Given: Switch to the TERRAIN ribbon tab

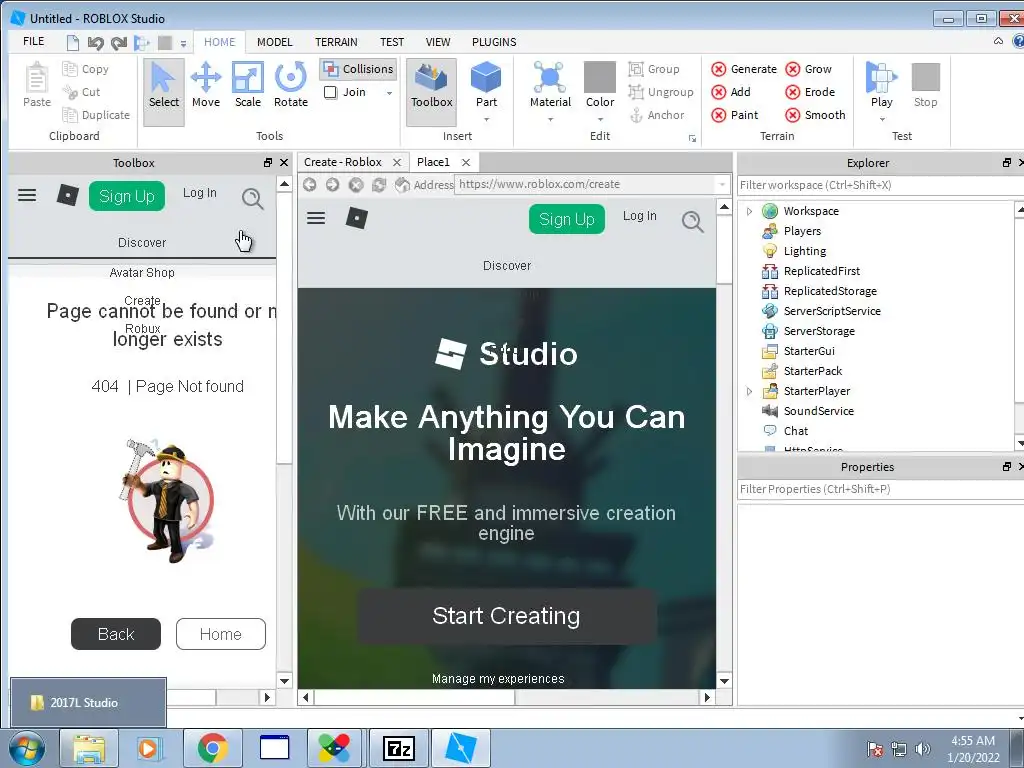Looking at the screenshot, I should tap(336, 42).
